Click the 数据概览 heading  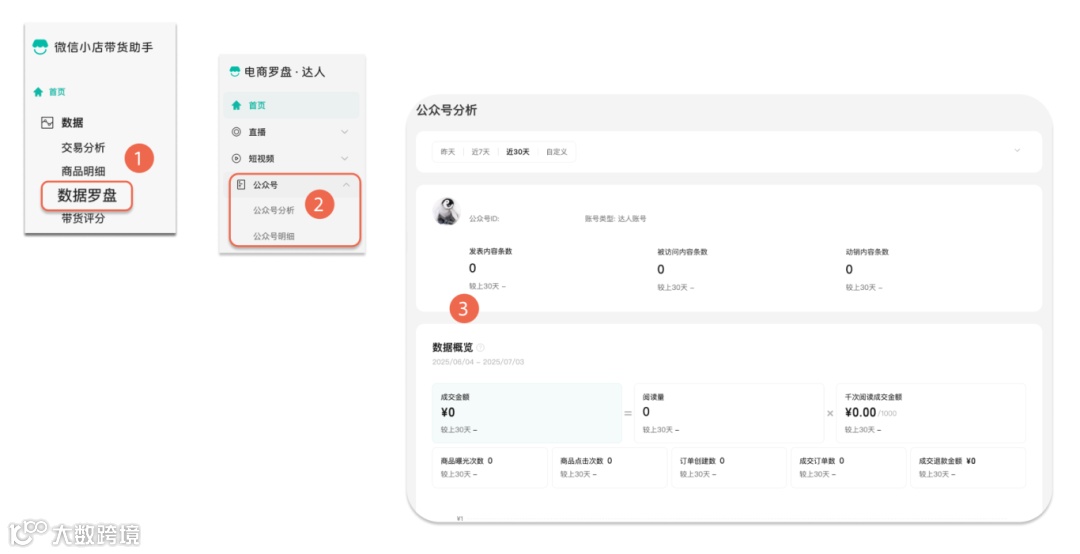(453, 347)
